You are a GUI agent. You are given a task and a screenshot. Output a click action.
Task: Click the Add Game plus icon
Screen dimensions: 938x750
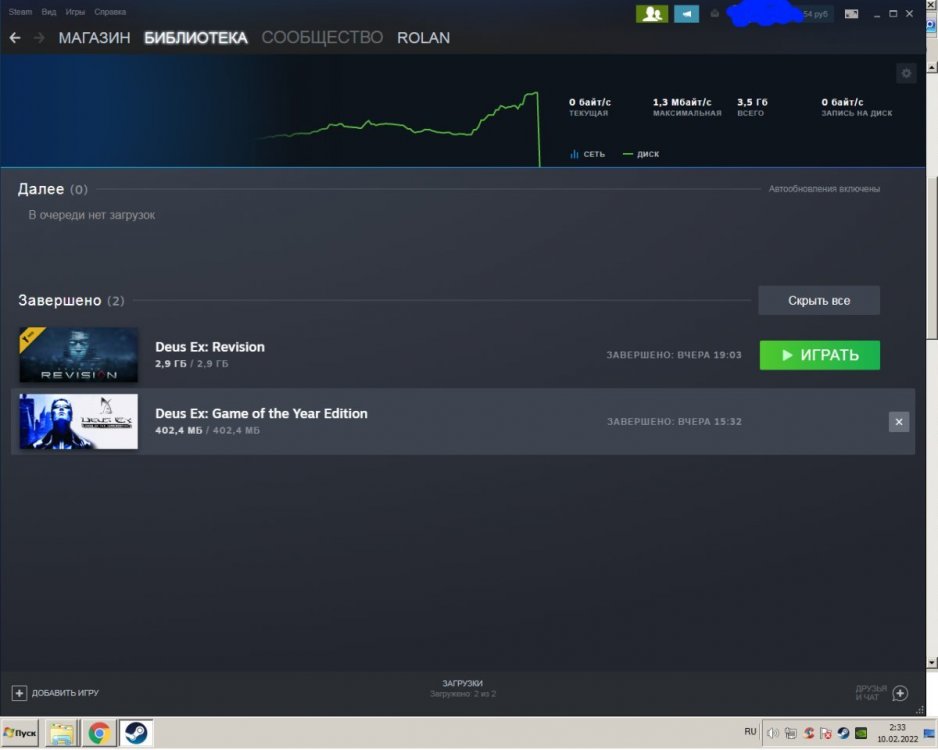coord(19,693)
